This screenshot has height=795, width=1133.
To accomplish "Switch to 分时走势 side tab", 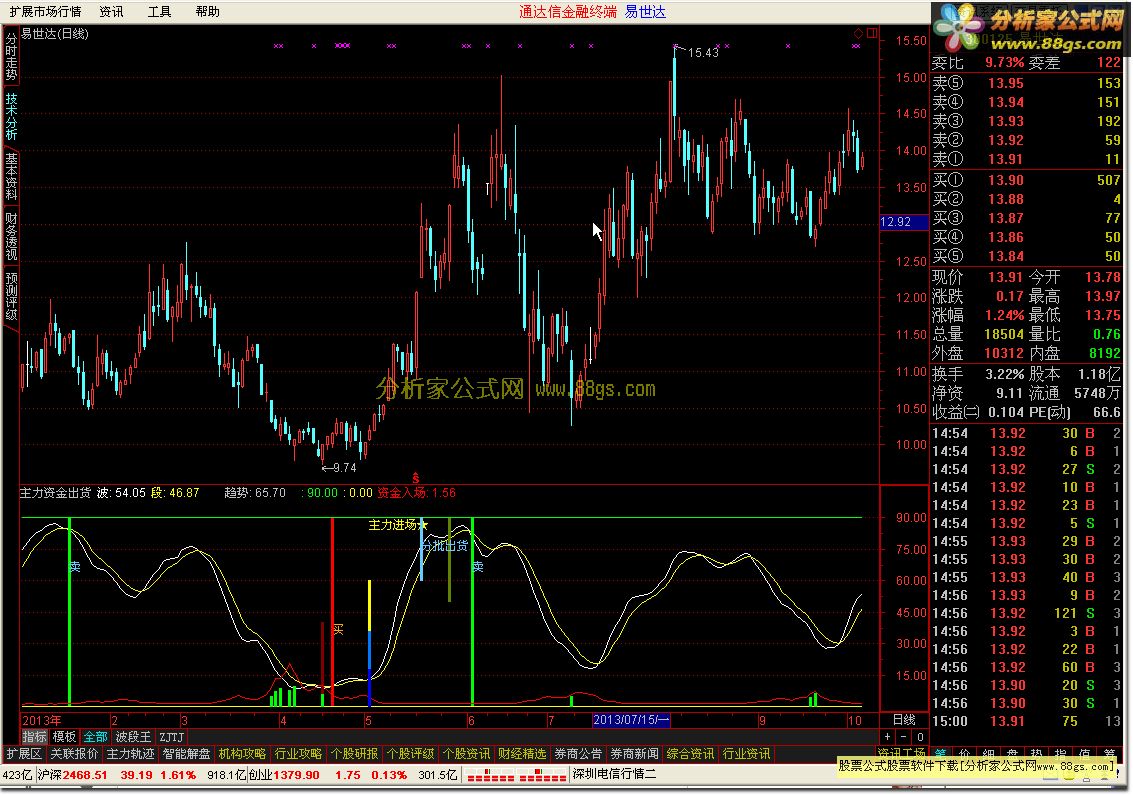I will pyautogui.click(x=11, y=57).
